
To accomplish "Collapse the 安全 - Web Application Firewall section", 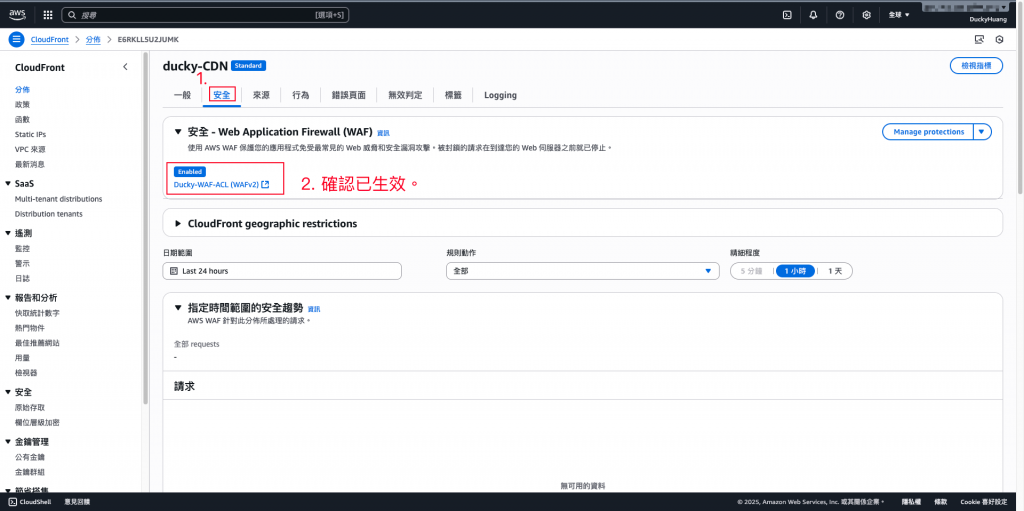I will 178,132.
